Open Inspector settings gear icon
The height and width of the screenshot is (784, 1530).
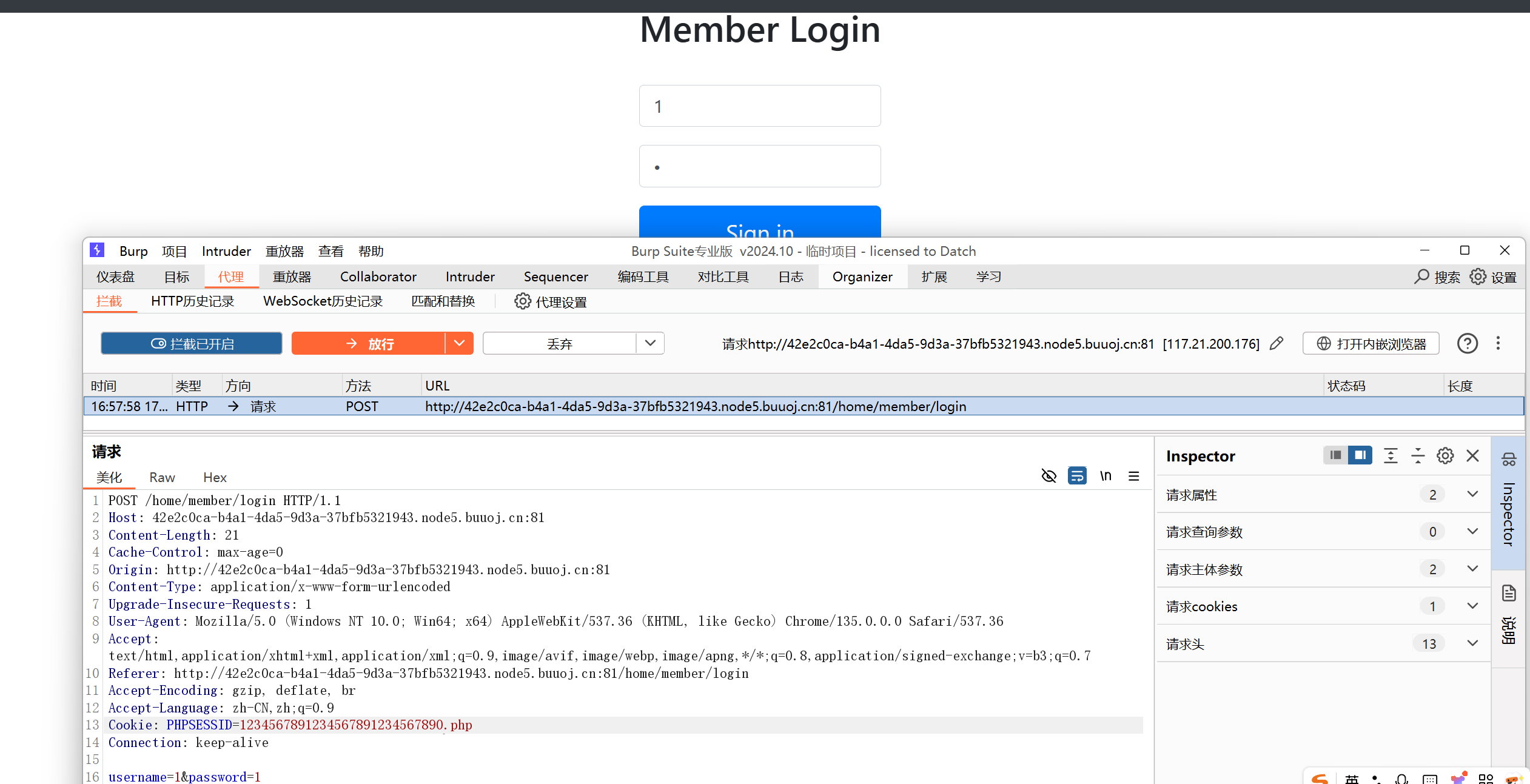tap(1445, 456)
